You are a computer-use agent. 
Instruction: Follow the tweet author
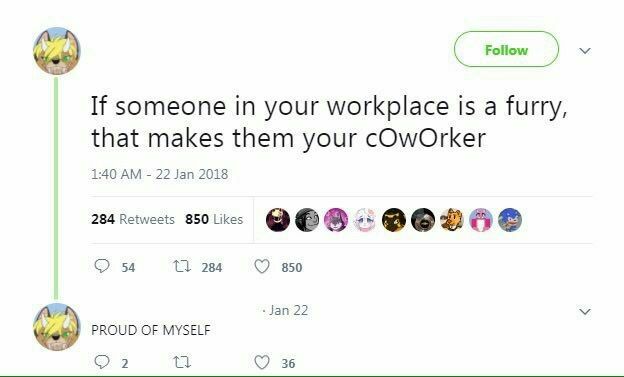pyautogui.click(x=506, y=49)
